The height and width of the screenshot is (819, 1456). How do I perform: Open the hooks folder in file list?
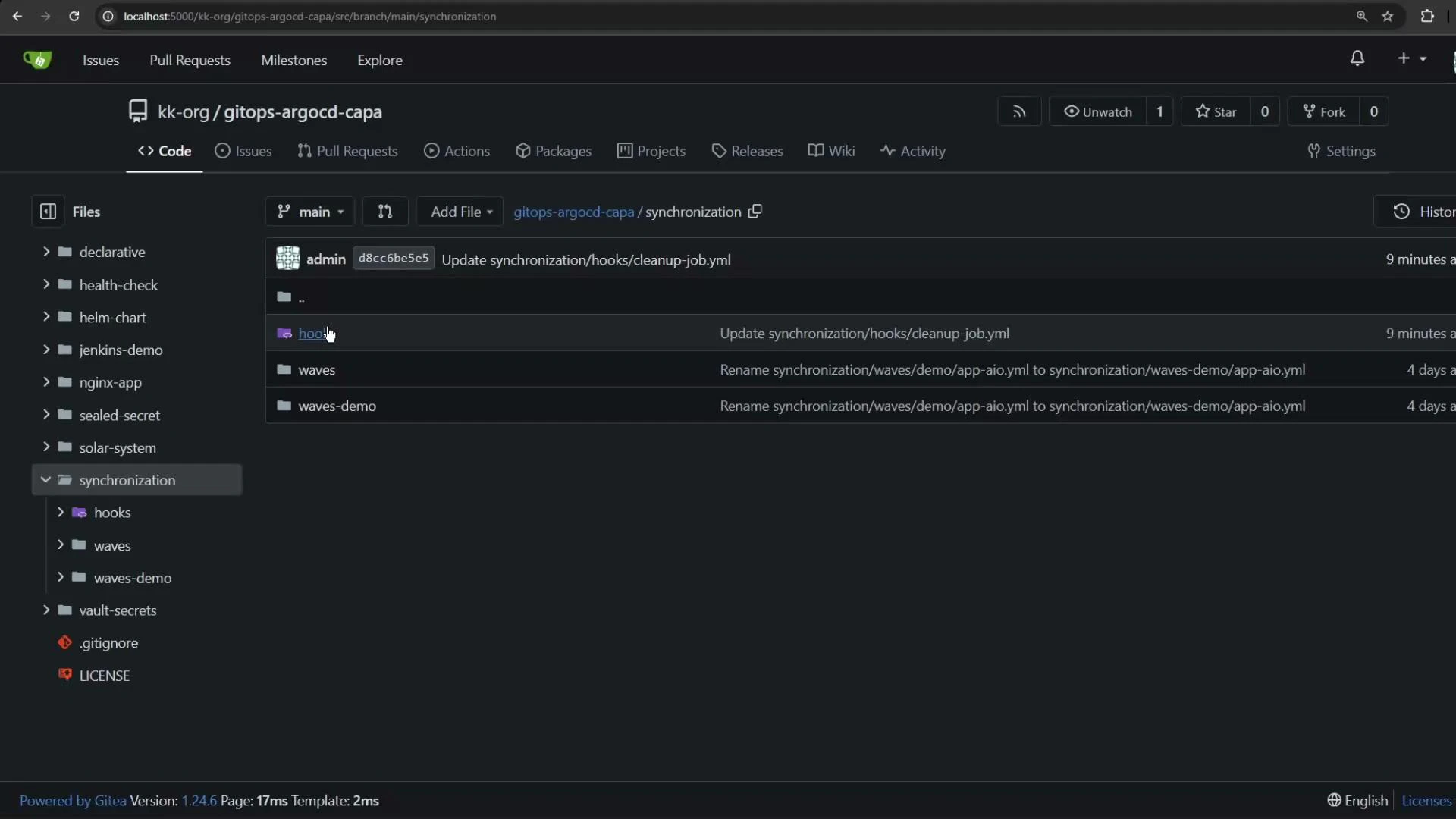pyautogui.click(x=313, y=333)
